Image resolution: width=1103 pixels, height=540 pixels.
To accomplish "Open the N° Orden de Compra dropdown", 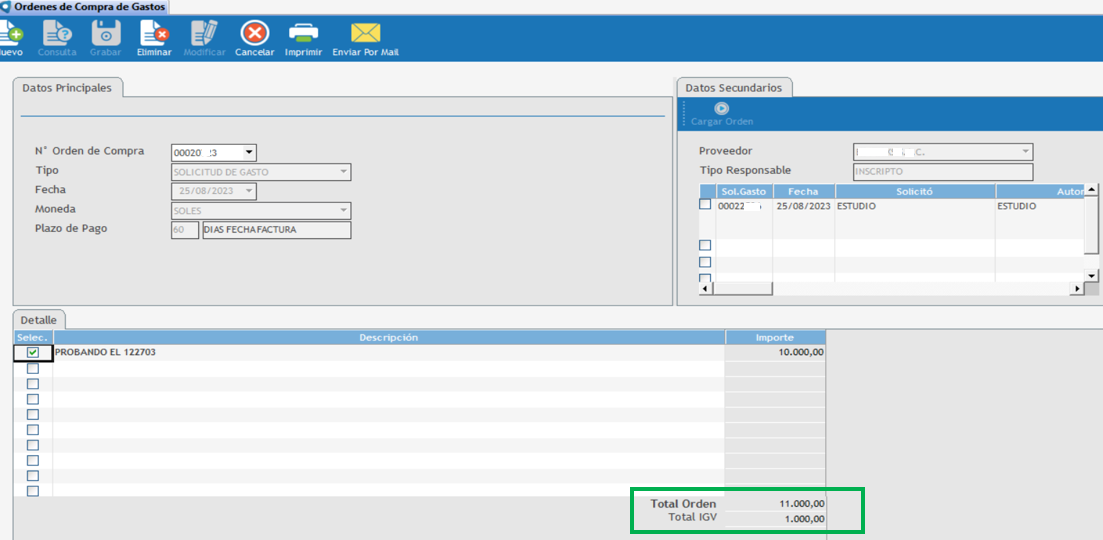I will (249, 152).
